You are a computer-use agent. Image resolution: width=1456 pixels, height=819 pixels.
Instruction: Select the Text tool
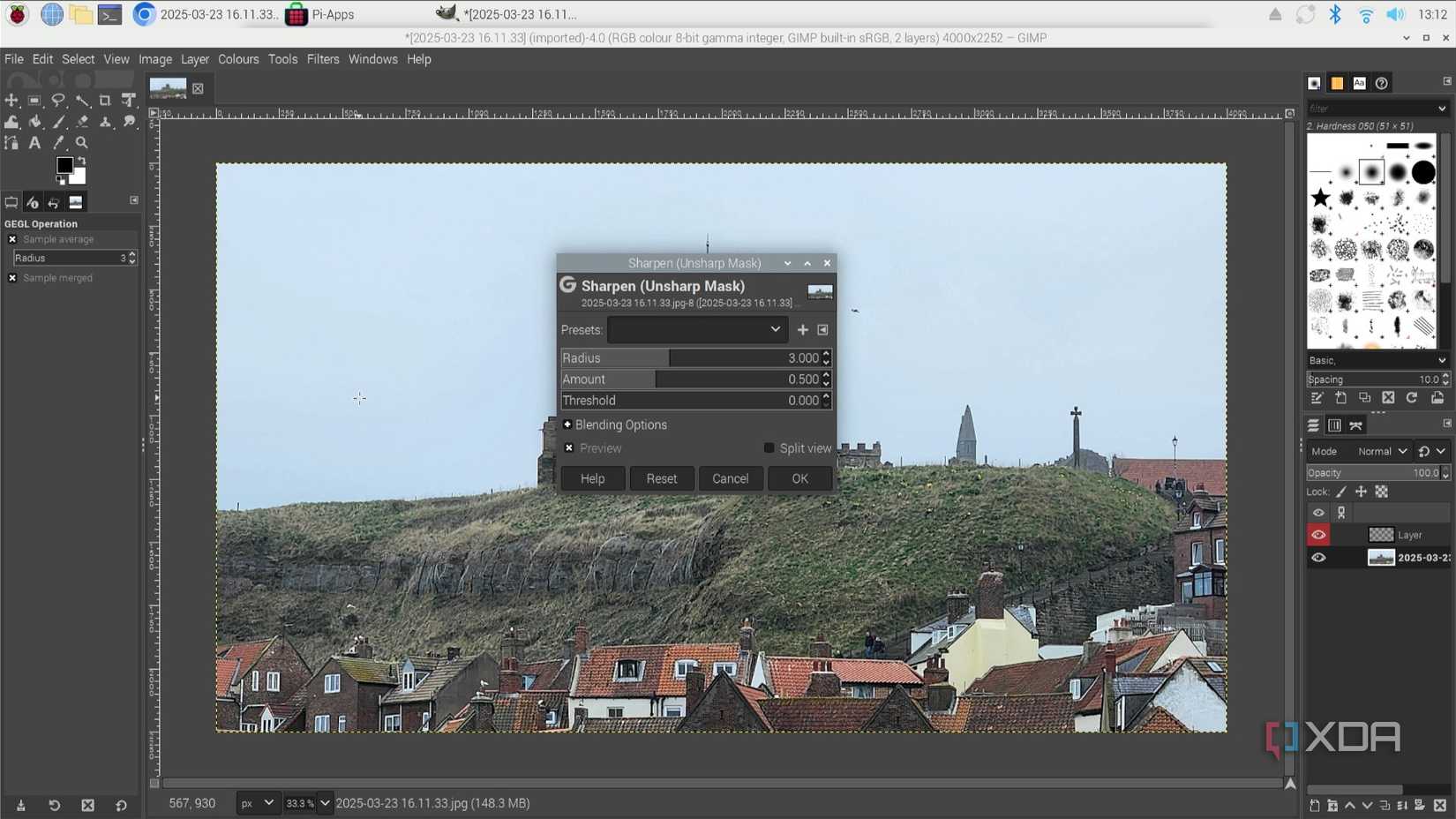point(35,143)
